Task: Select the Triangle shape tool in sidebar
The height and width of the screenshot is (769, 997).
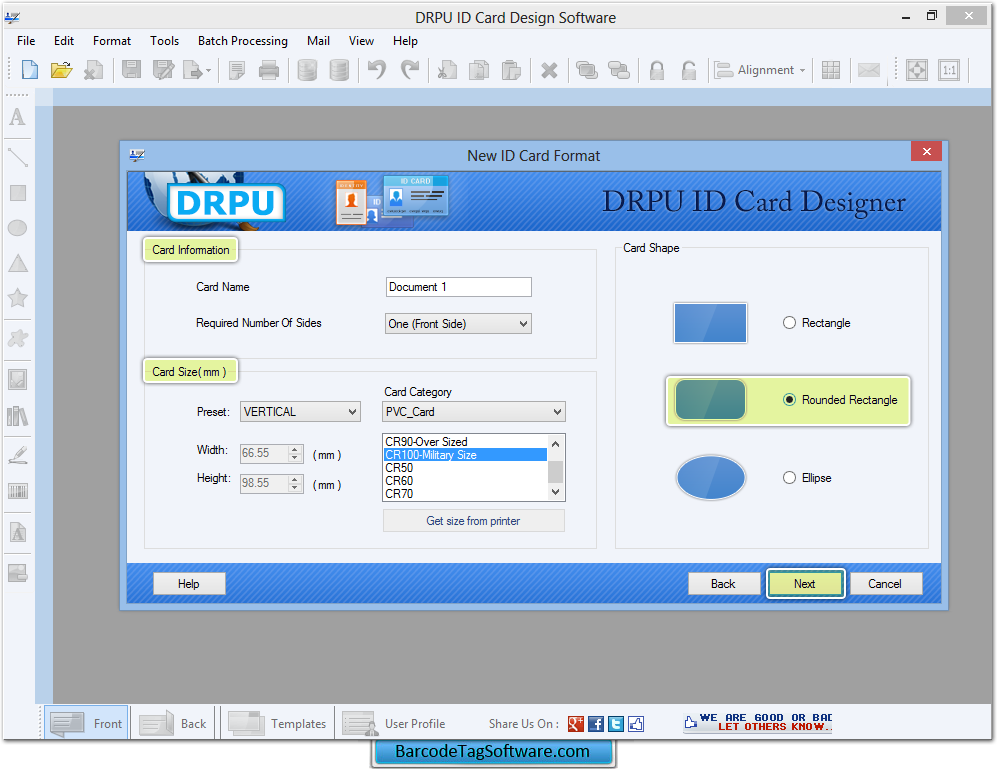Action: click(18, 263)
